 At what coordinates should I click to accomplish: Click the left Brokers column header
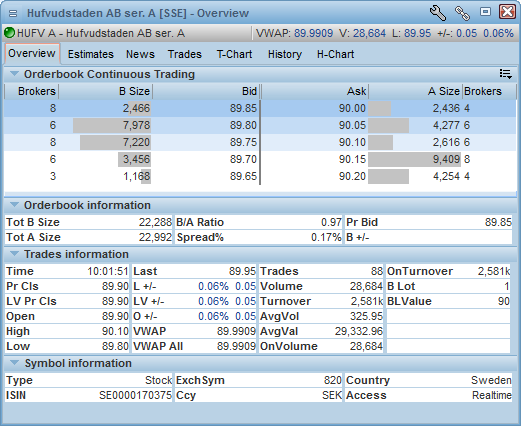coord(32,91)
